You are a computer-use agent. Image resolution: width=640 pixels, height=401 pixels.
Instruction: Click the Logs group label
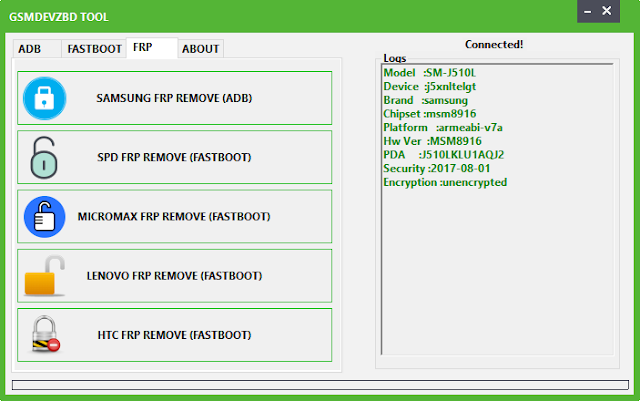[395, 58]
